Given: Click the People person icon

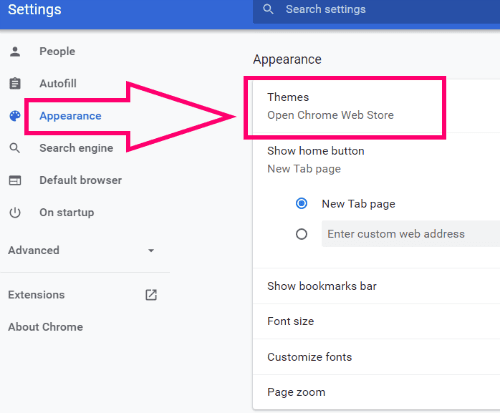Looking at the screenshot, I should coord(15,52).
